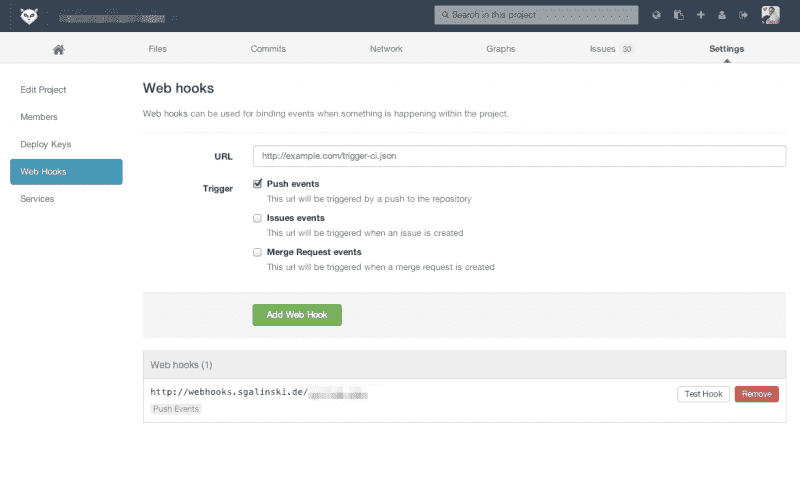The image size is (800, 478).
Task: Open the Network tab
Action: [x=386, y=49]
